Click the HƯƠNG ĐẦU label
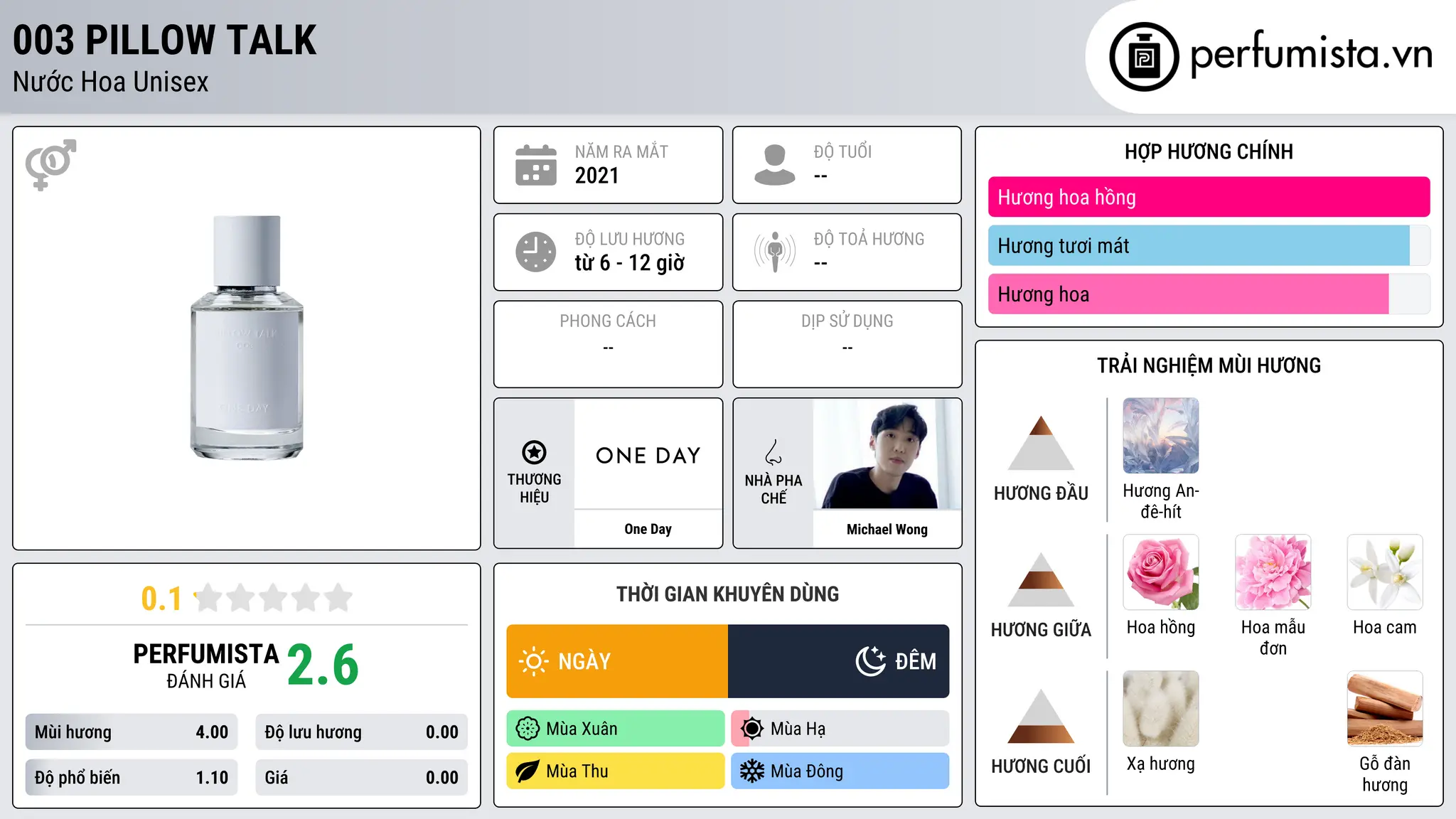Image resolution: width=1456 pixels, height=819 pixels. tap(1041, 493)
